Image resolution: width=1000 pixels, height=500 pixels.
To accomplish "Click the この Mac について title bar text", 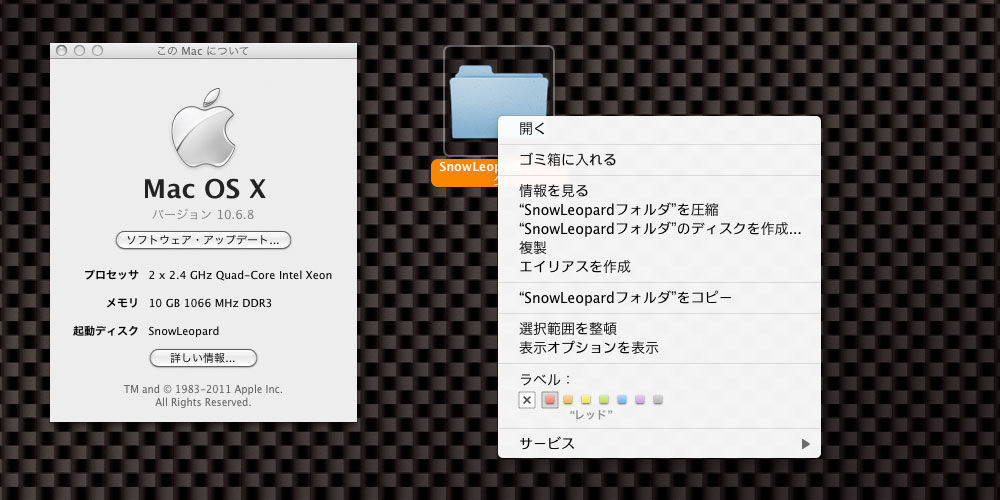I will [x=203, y=51].
